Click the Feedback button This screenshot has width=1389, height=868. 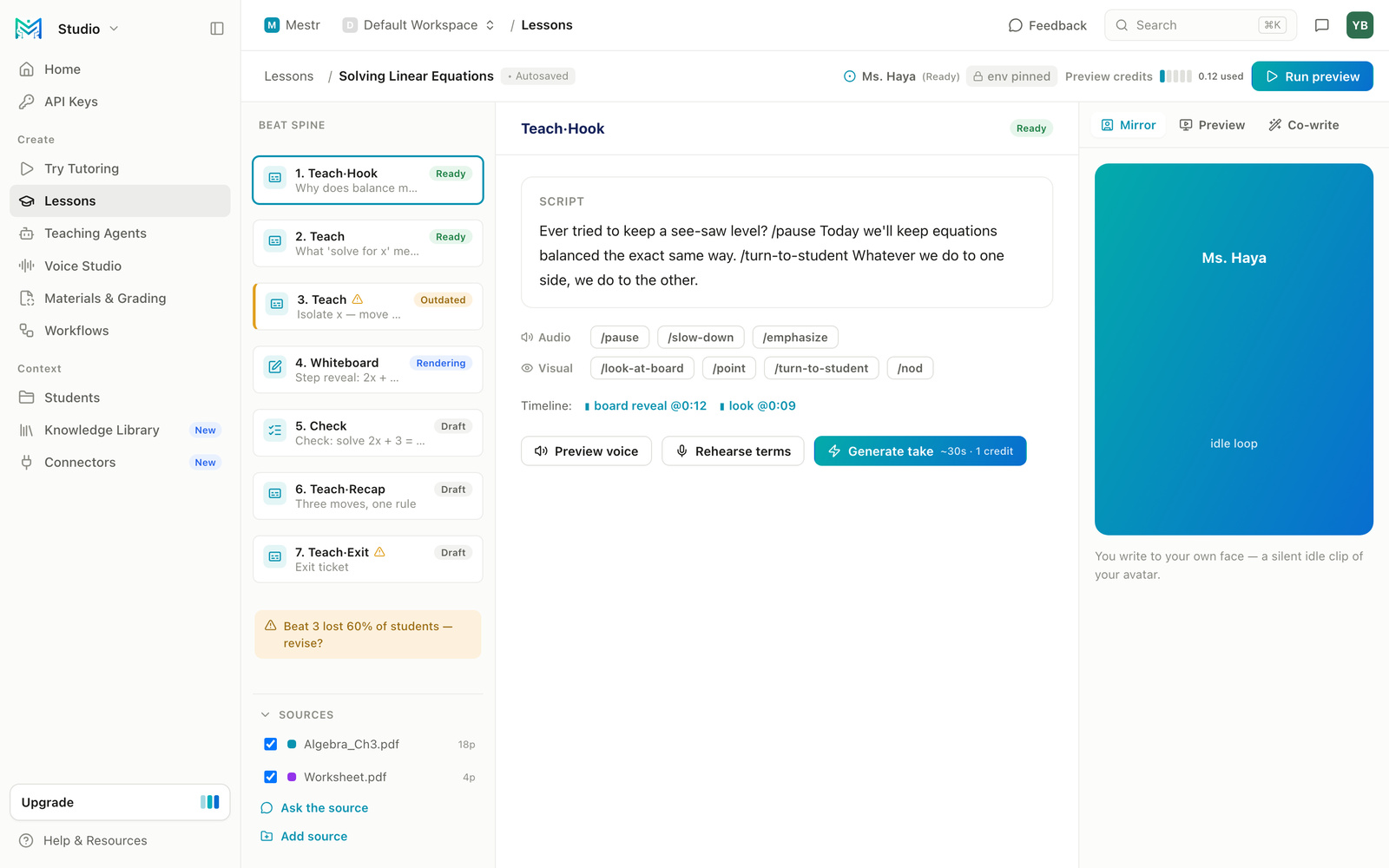(1047, 25)
